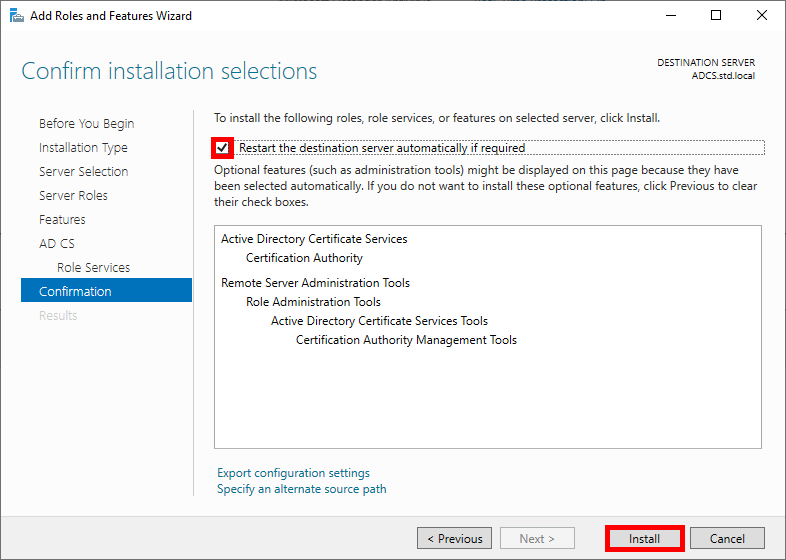Go to Installation Type step
The width and height of the screenshot is (786, 560).
(83, 148)
